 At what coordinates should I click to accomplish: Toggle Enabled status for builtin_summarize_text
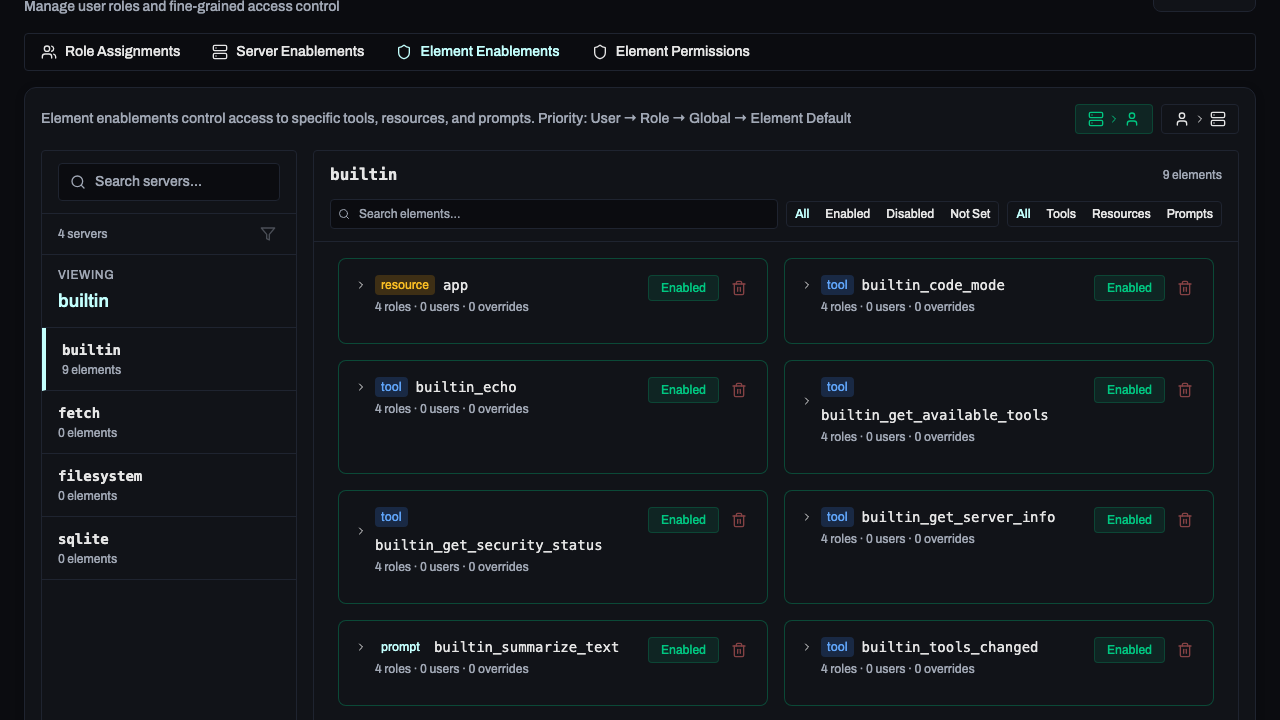pyautogui.click(x=683, y=650)
